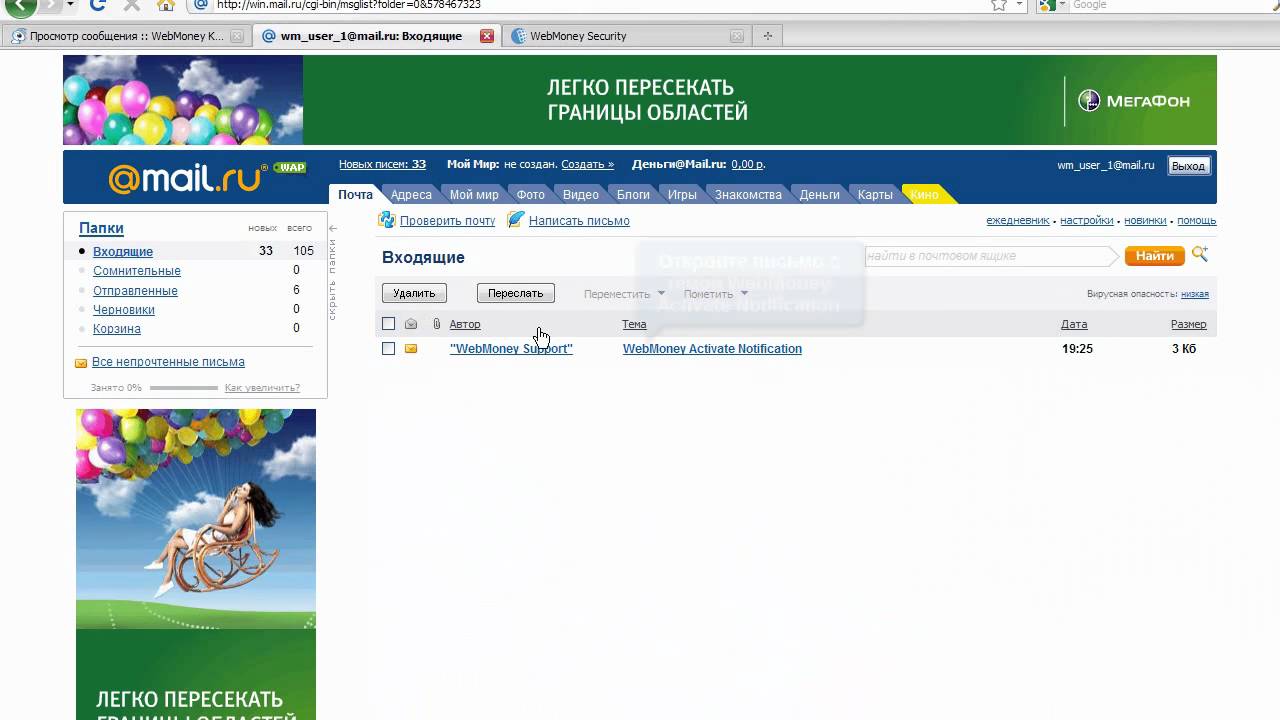Click the @mail.ru logo
Viewport: 1280px width, 720px height.
point(187,178)
